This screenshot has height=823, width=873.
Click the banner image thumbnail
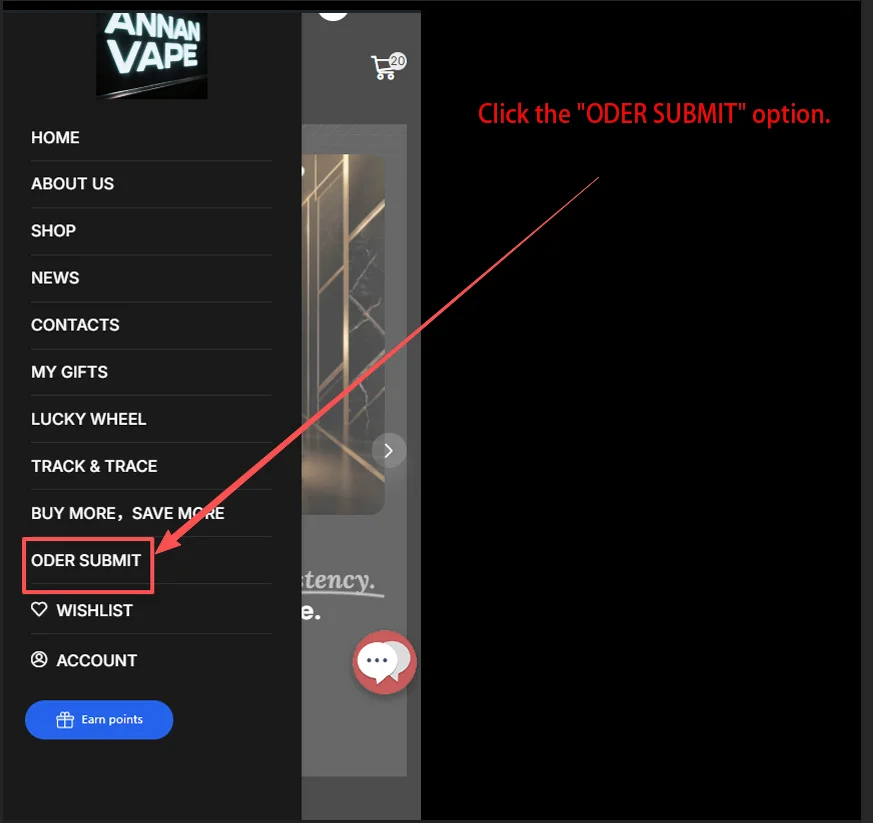343,334
